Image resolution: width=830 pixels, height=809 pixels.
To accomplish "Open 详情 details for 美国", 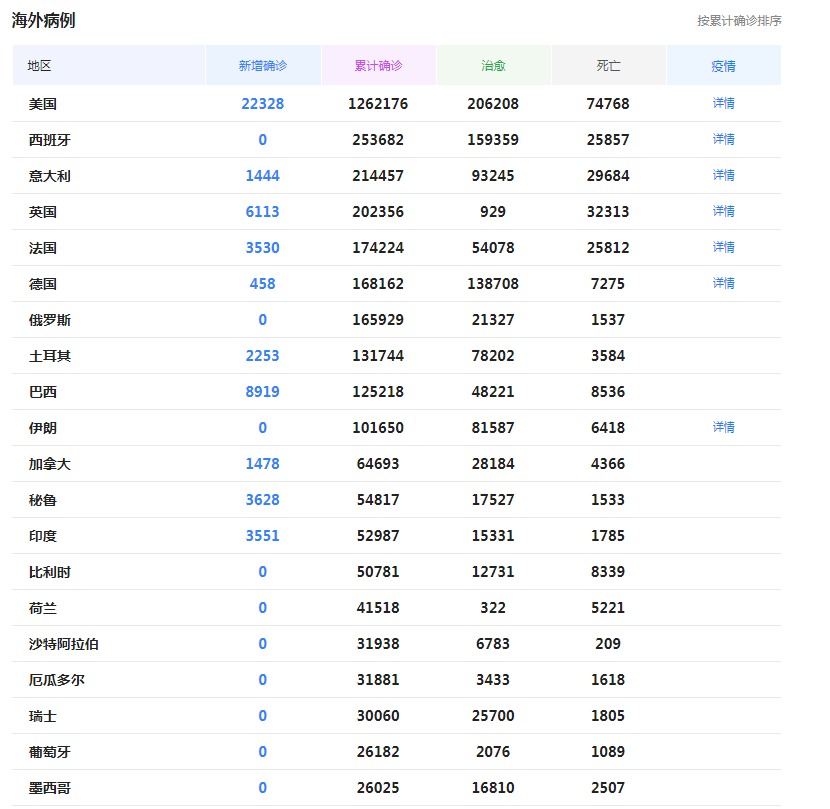I will (723, 102).
